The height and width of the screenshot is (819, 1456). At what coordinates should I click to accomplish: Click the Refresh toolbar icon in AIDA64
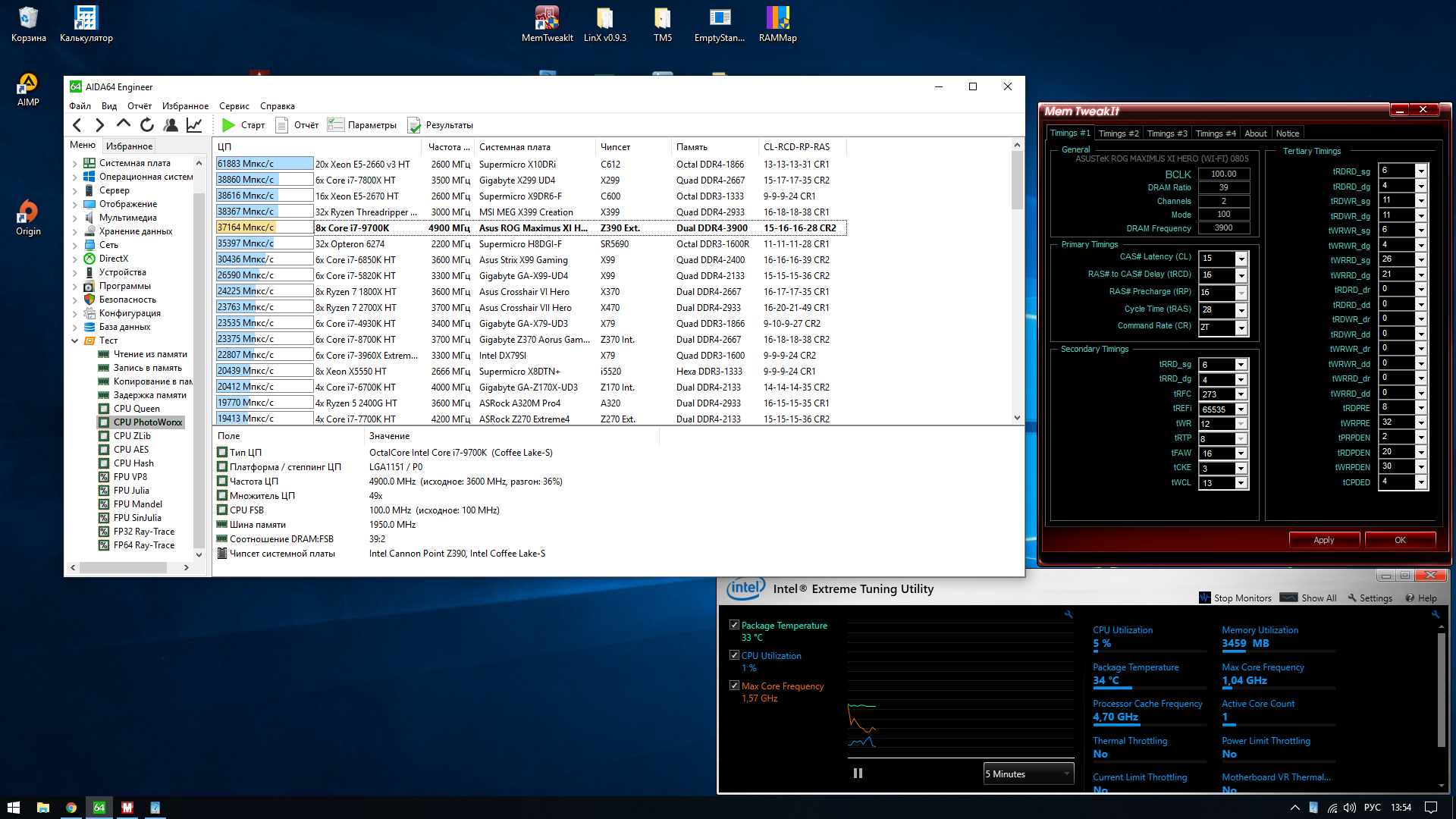tap(147, 125)
